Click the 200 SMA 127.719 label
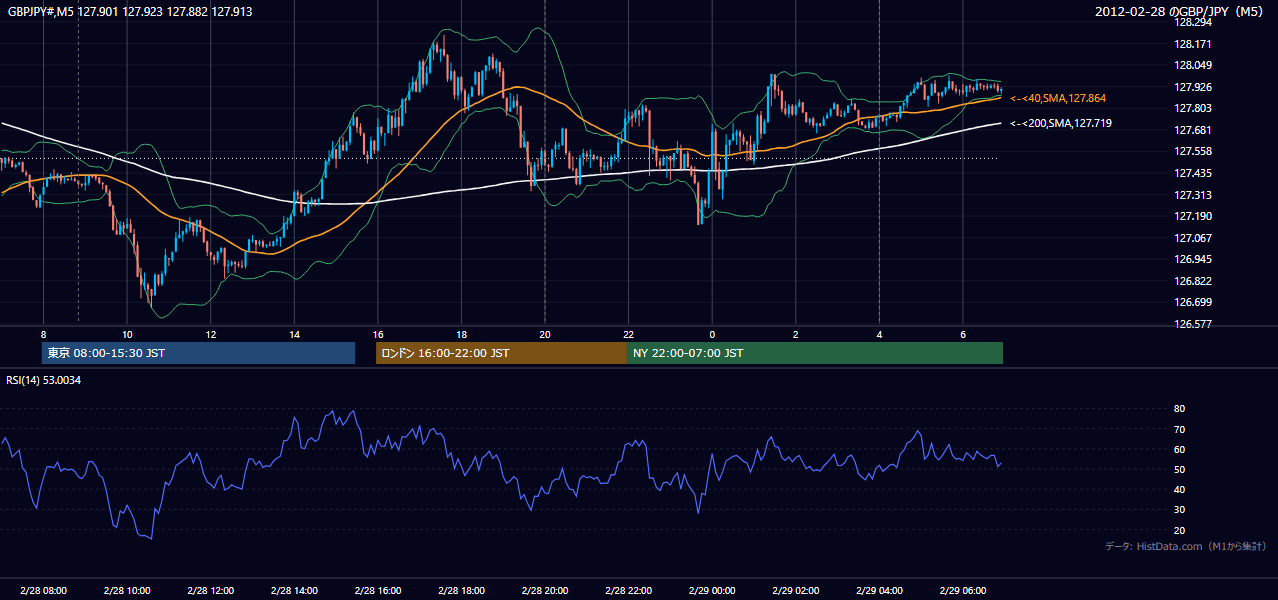1278x600 pixels. point(1061,123)
